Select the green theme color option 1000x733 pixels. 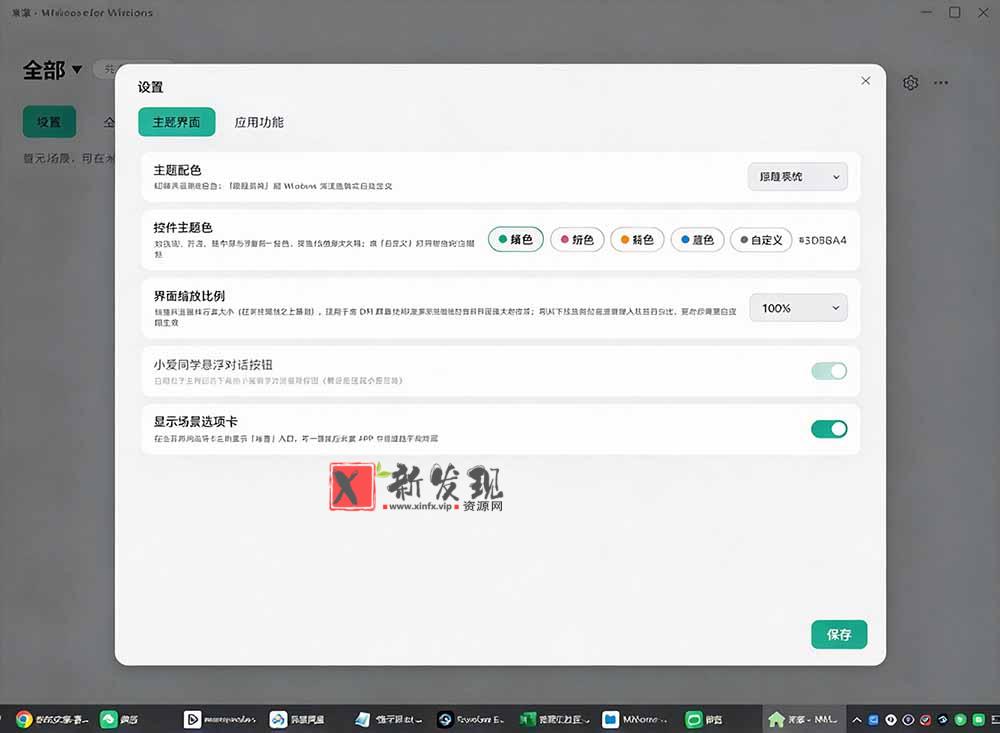[x=515, y=239]
